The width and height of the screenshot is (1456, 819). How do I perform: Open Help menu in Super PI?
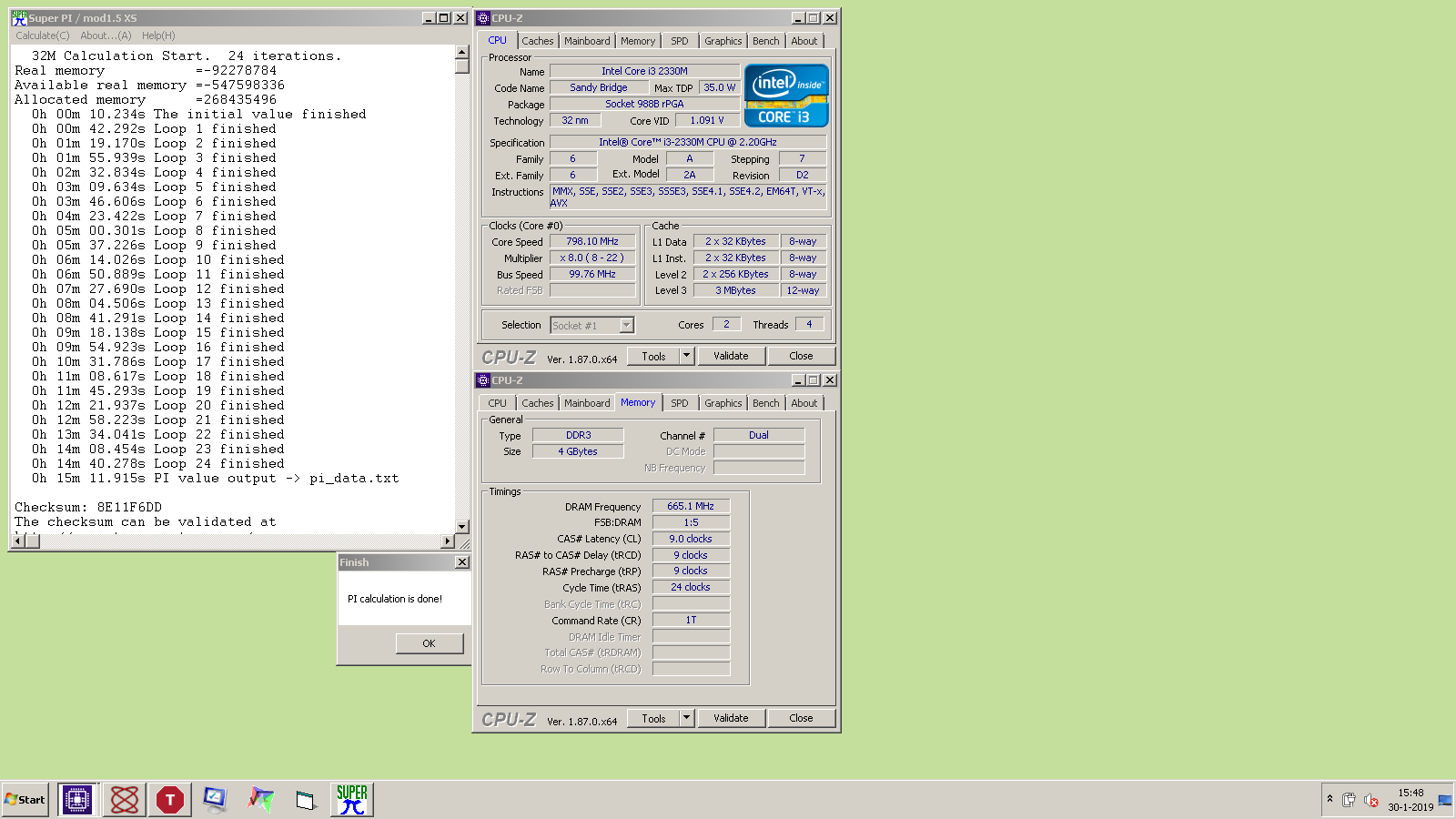(158, 35)
